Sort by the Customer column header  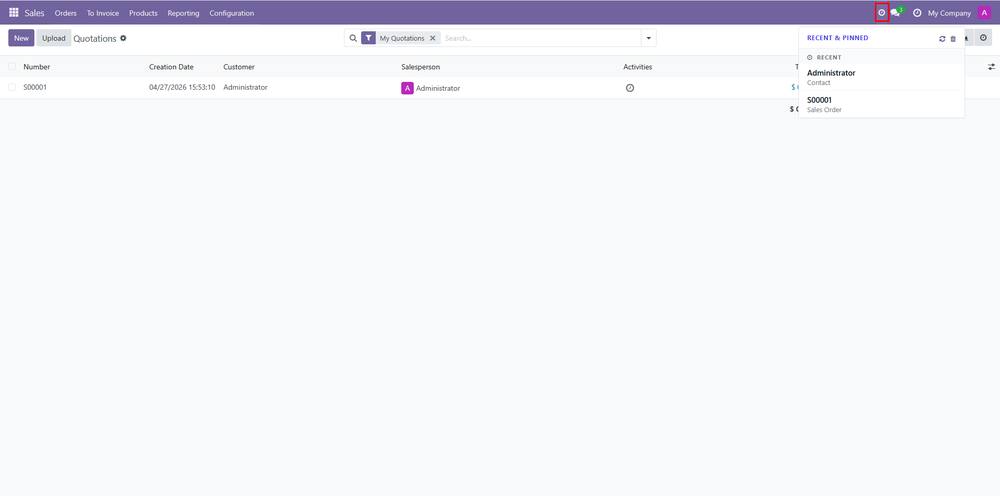[239, 67]
